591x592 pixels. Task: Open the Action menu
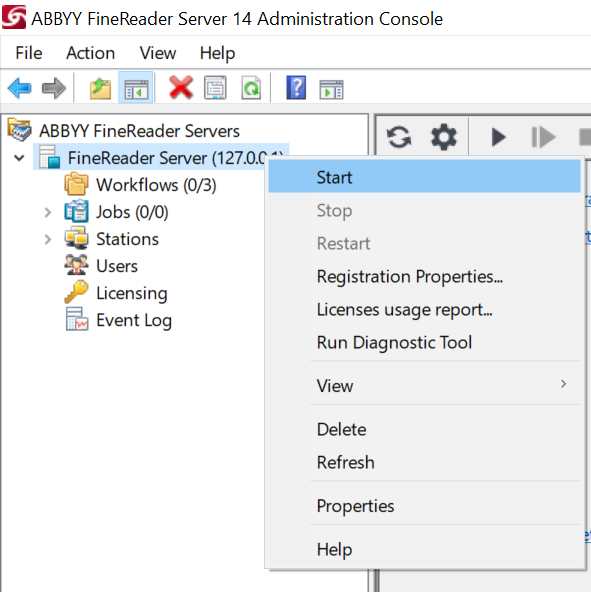click(91, 53)
